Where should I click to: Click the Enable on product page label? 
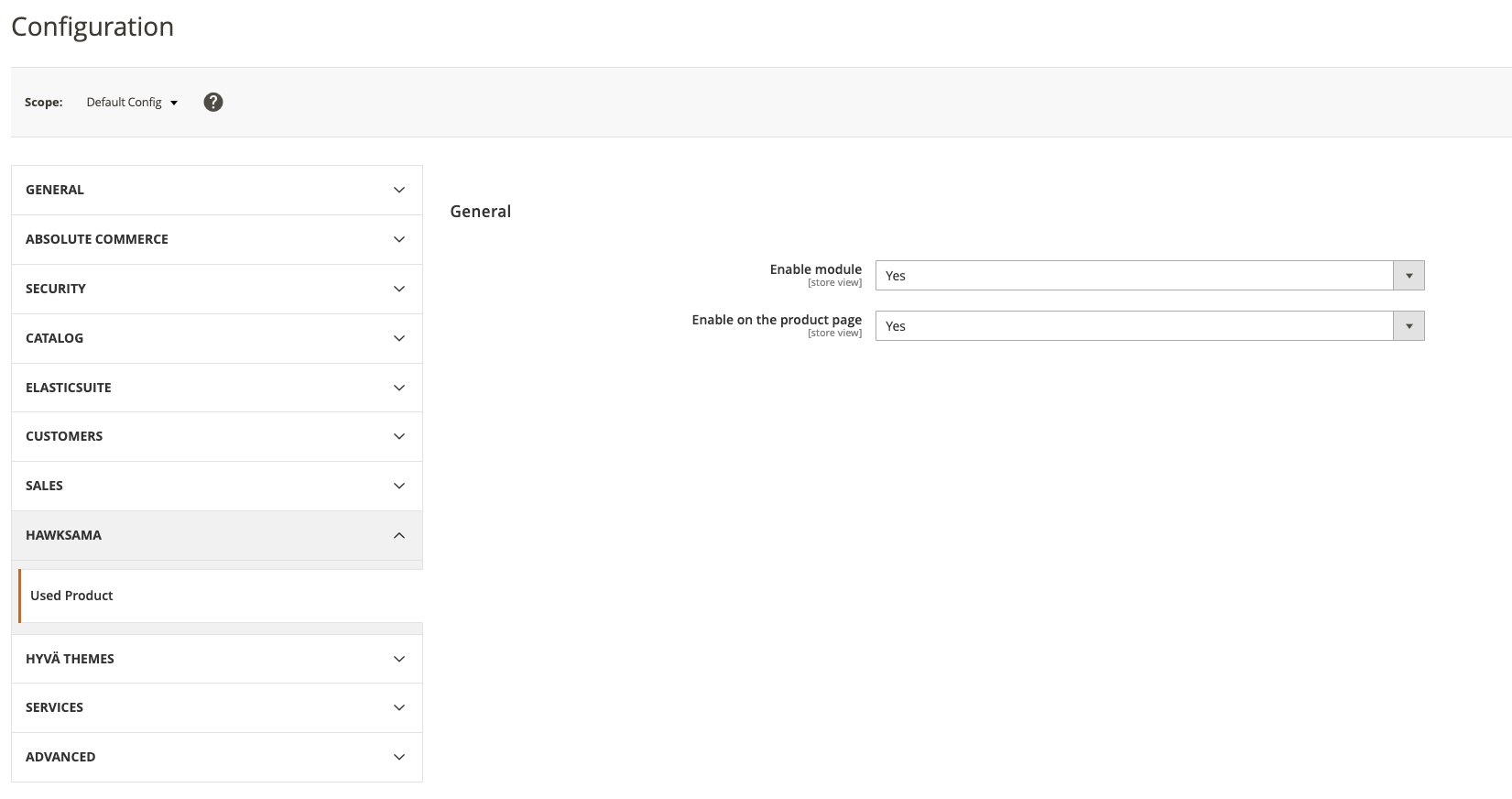point(777,320)
